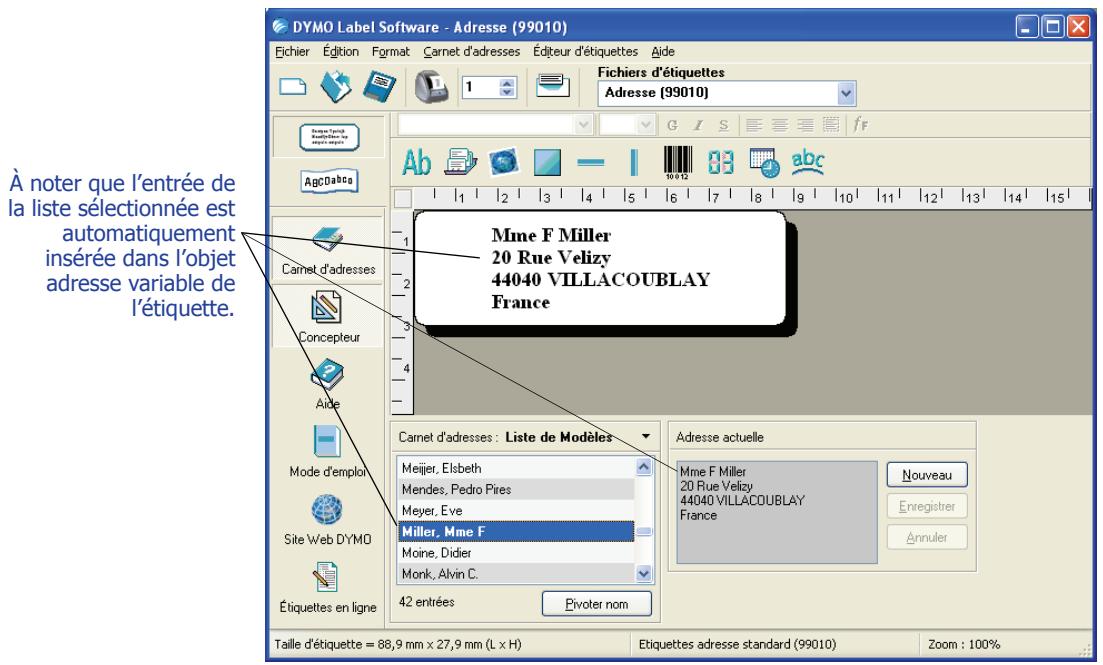Select "Monk, Alvin C." entry
The width and height of the screenshot is (1103, 665).
(516, 574)
